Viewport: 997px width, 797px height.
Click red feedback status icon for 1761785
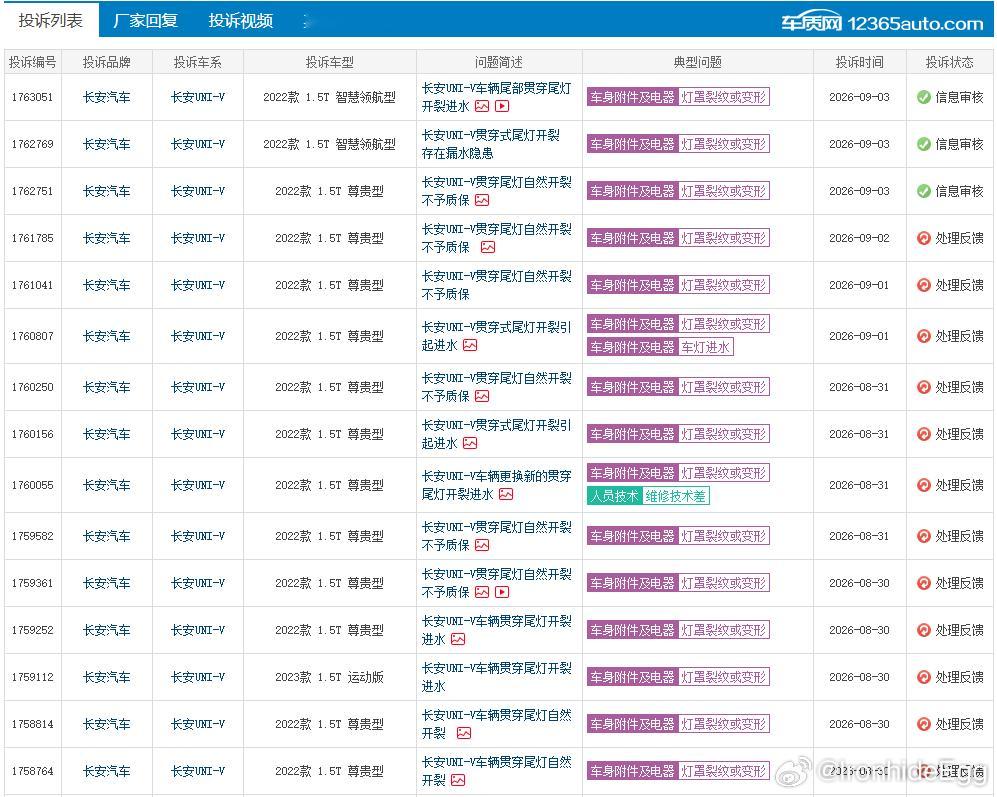pos(924,239)
